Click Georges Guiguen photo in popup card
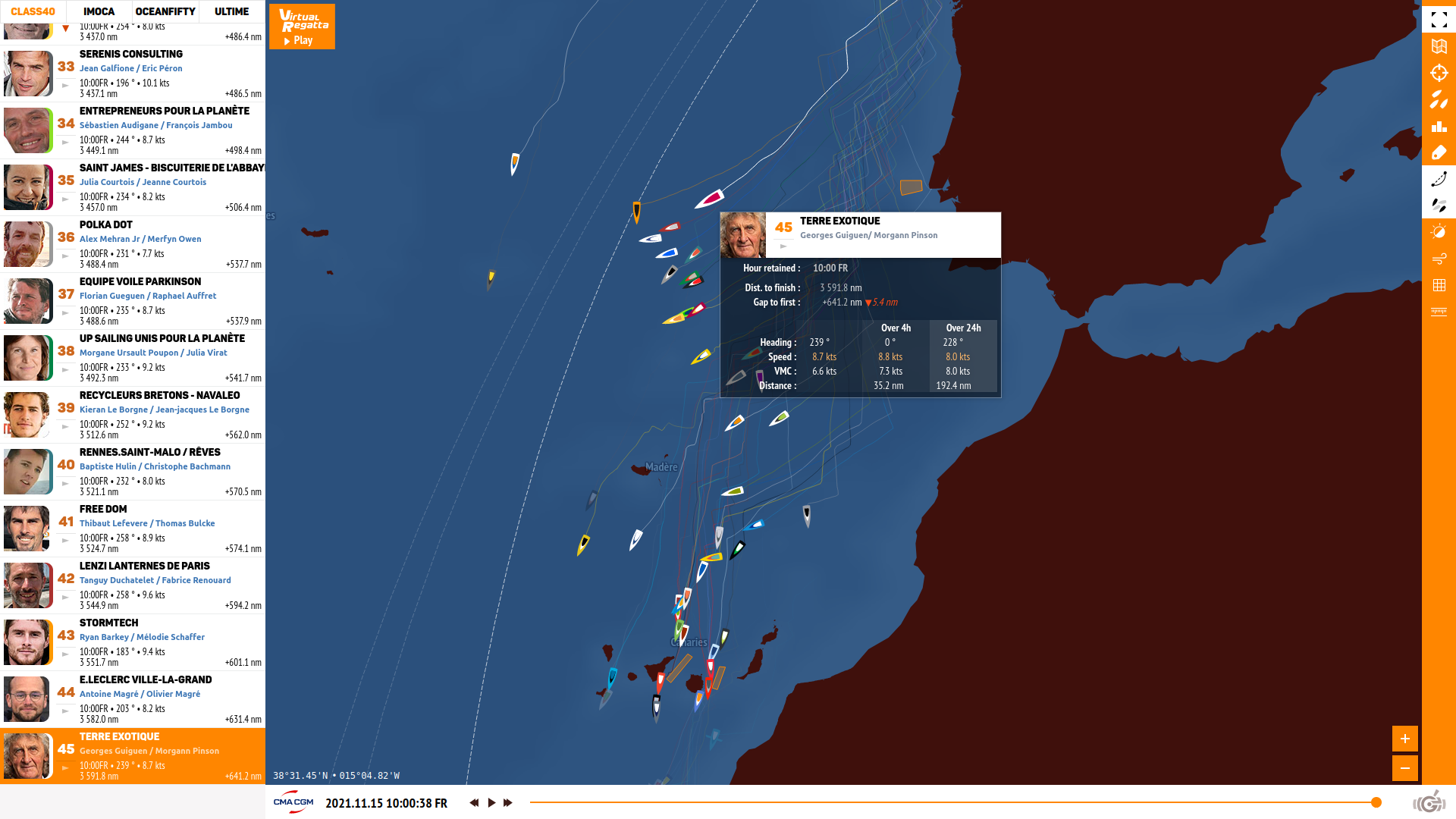The width and height of the screenshot is (1456, 819). coord(742,235)
